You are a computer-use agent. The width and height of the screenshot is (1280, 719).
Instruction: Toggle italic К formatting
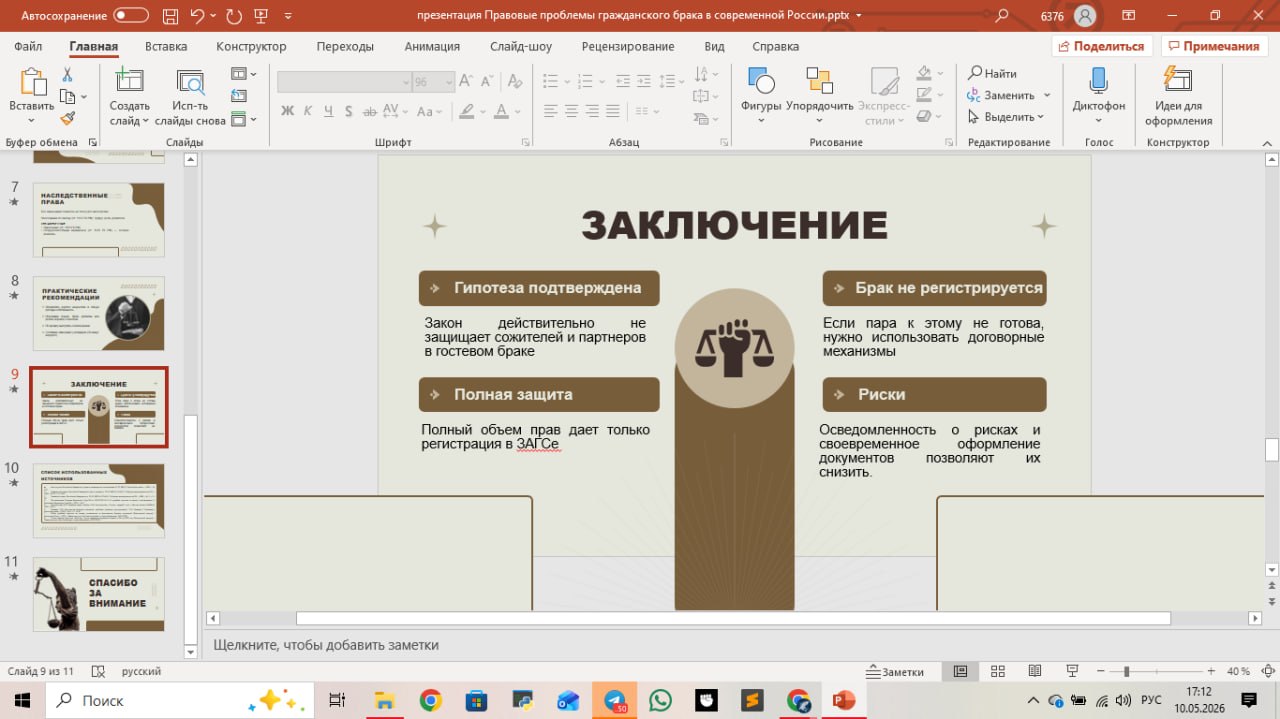point(307,111)
